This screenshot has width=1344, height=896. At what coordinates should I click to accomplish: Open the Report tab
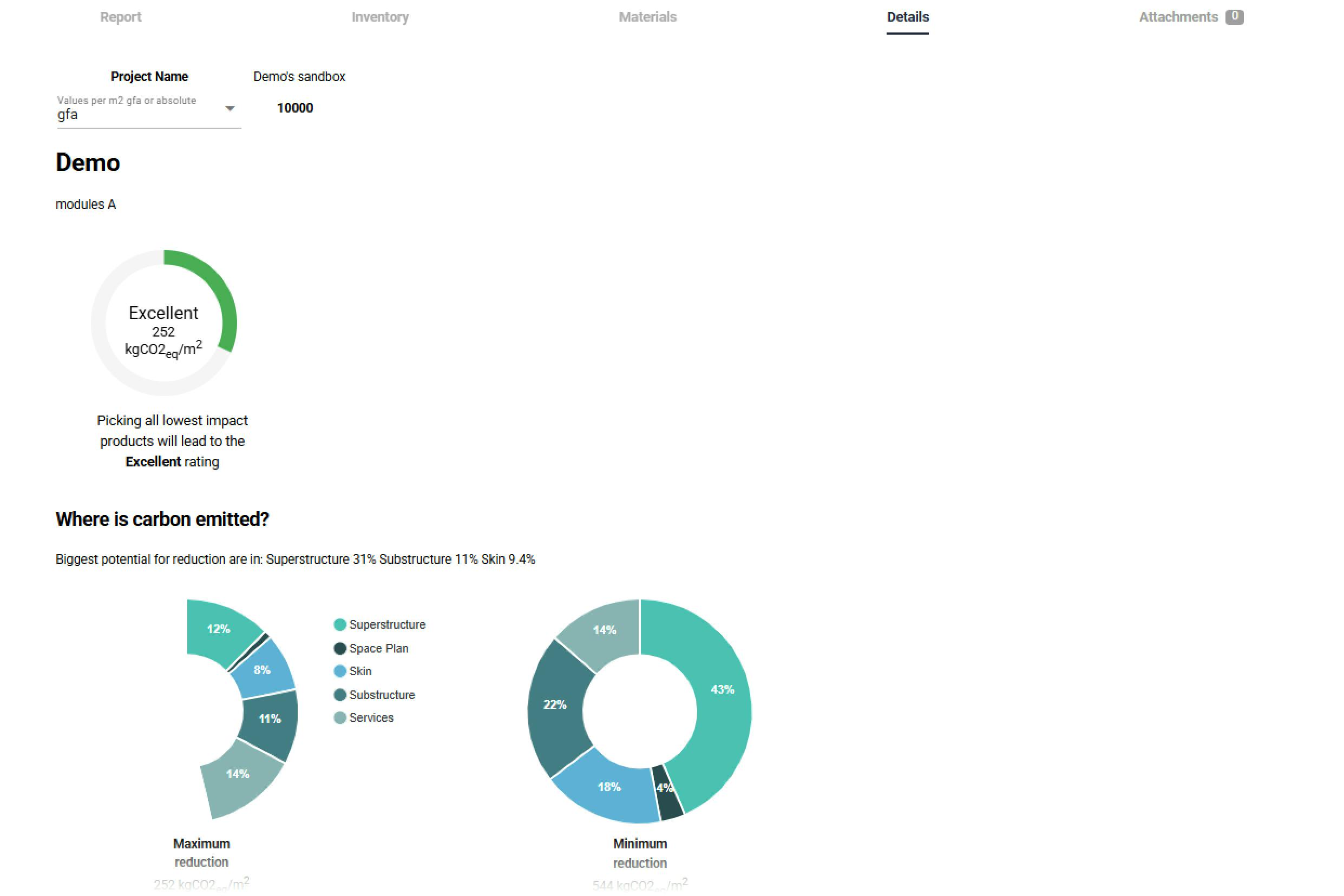(121, 17)
